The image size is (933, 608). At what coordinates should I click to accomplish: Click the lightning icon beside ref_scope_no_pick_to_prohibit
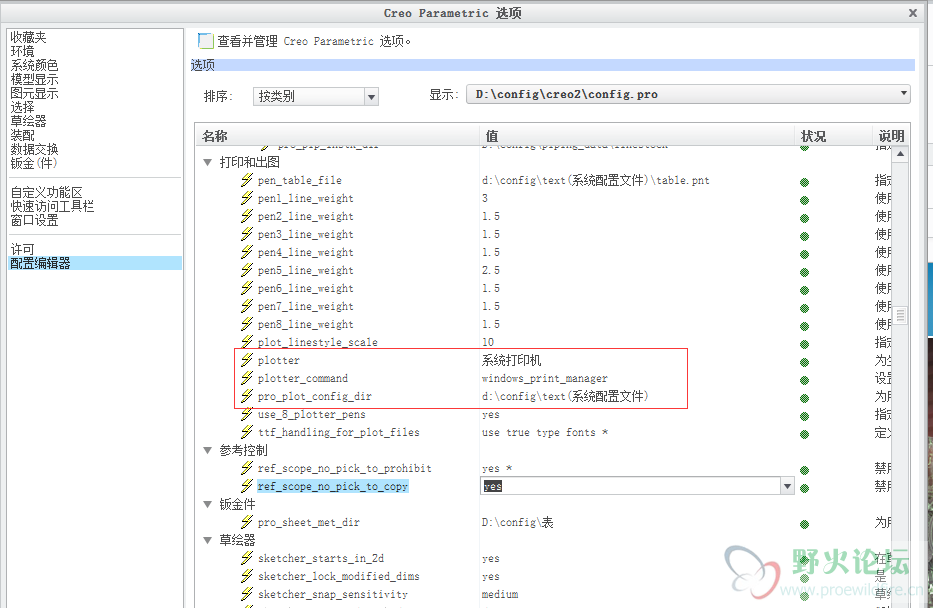(247, 468)
